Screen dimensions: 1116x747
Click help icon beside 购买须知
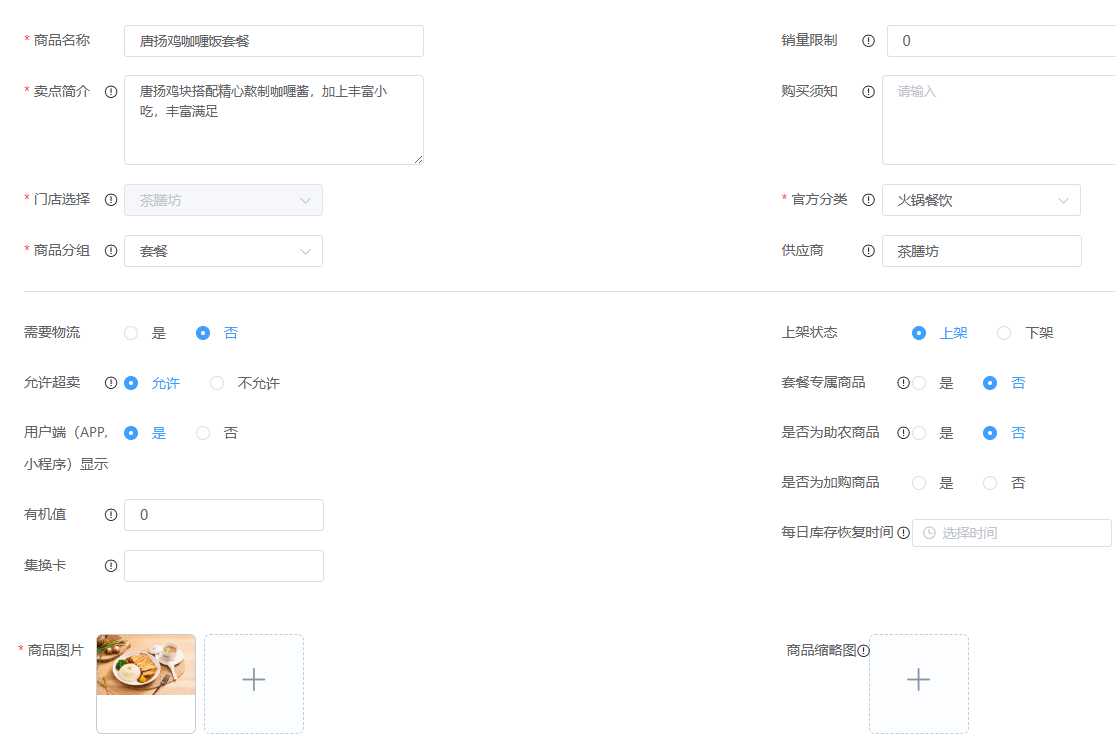click(868, 91)
